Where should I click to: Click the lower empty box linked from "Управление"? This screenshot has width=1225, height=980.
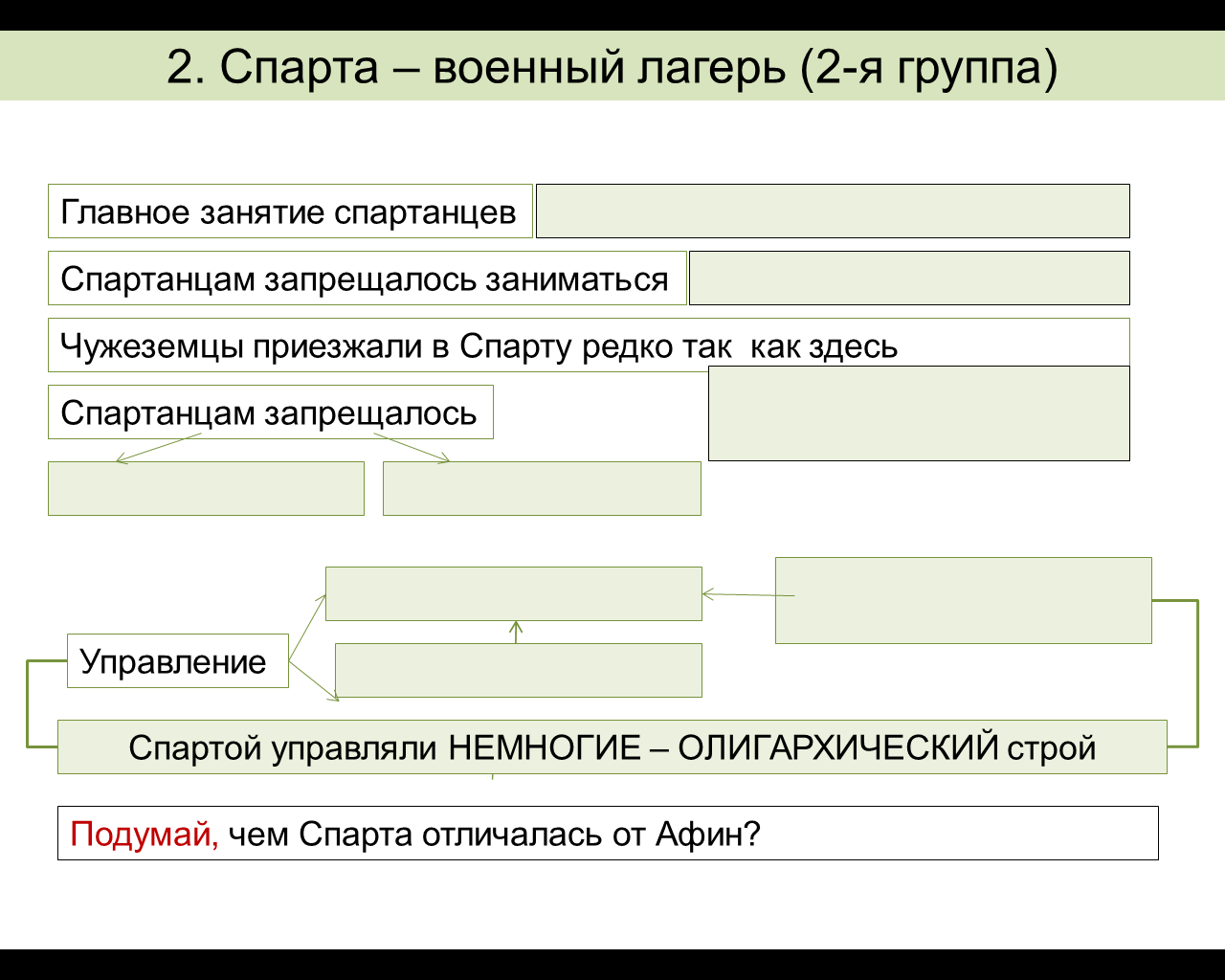pyautogui.click(x=518, y=671)
